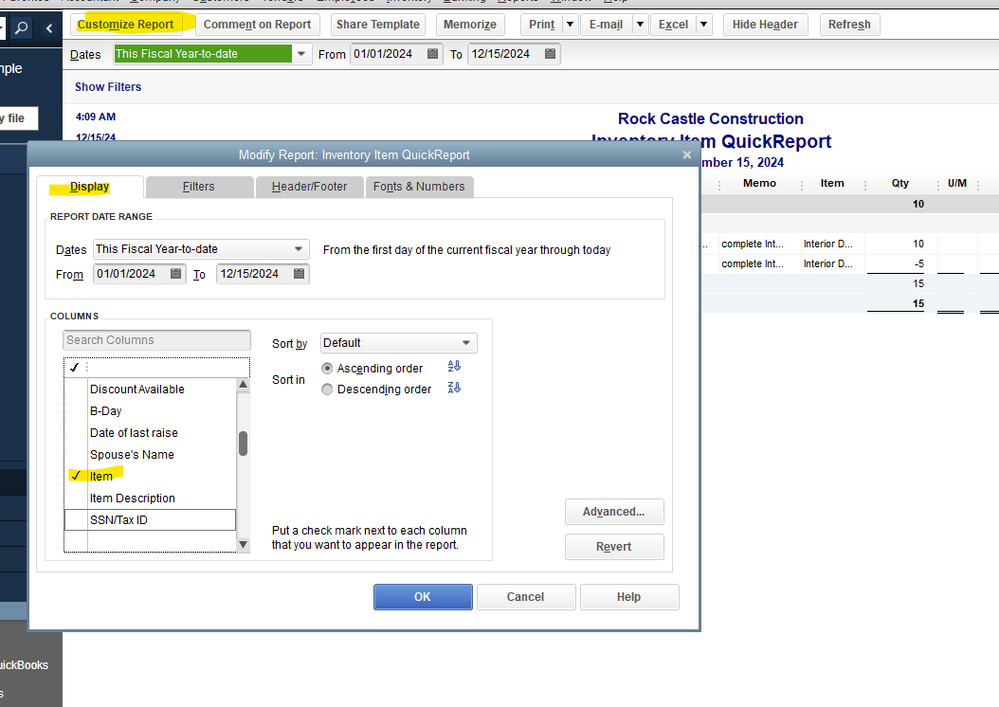This screenshot has width=999, height=707.
Task: Click Cancel in Modify Report dialog
Action: [x=526, y=597]
